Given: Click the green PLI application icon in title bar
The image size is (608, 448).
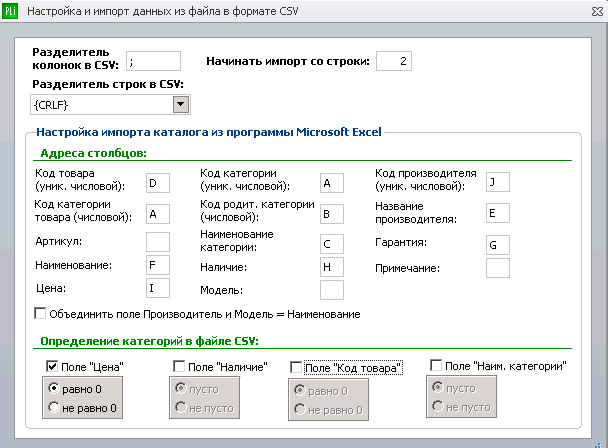Looking at the screenshot, I should click(x=10, y=11).
